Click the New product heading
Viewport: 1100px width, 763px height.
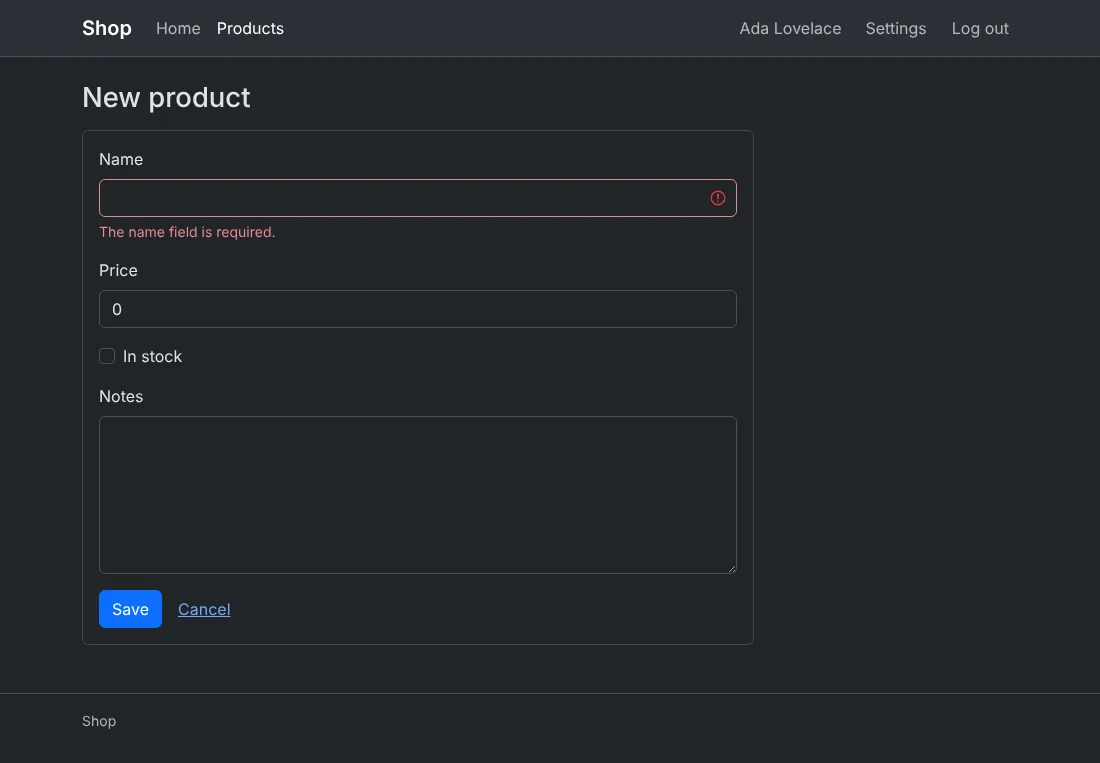[x=166, y=97]
